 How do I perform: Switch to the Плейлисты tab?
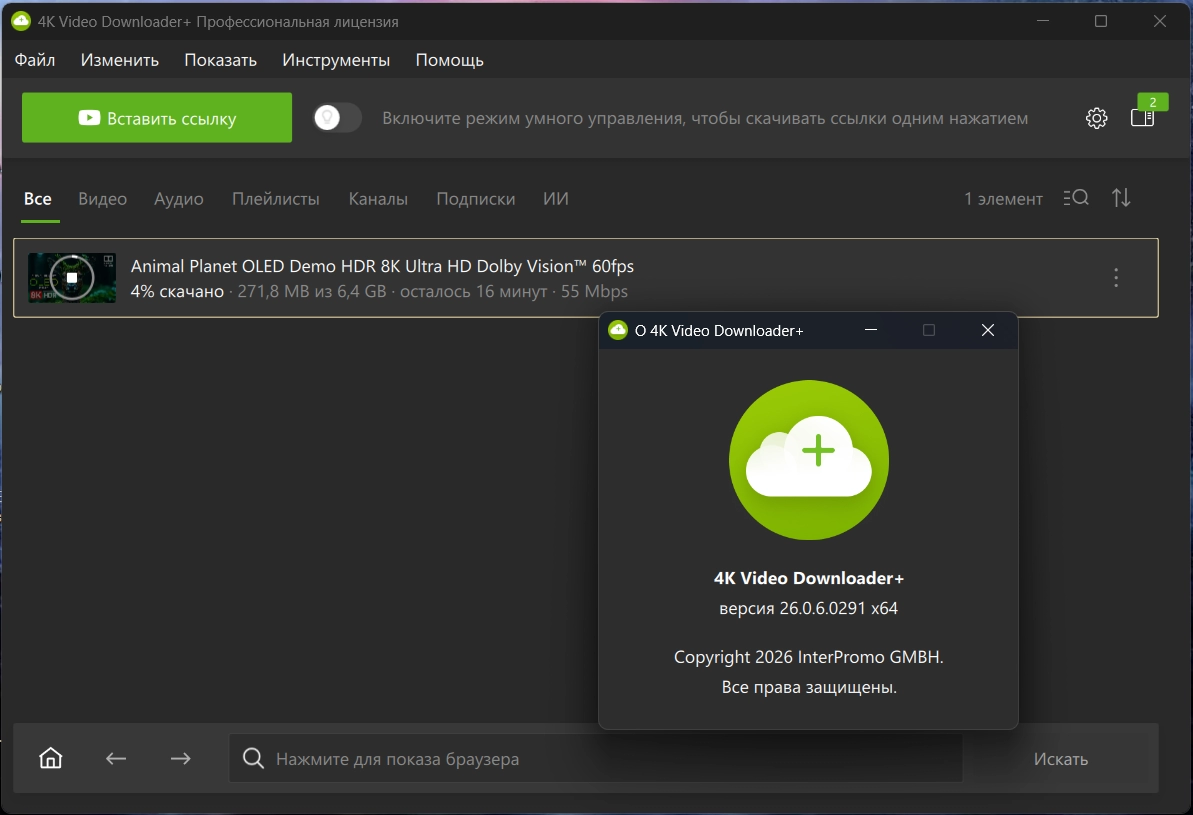pos(275,199)
